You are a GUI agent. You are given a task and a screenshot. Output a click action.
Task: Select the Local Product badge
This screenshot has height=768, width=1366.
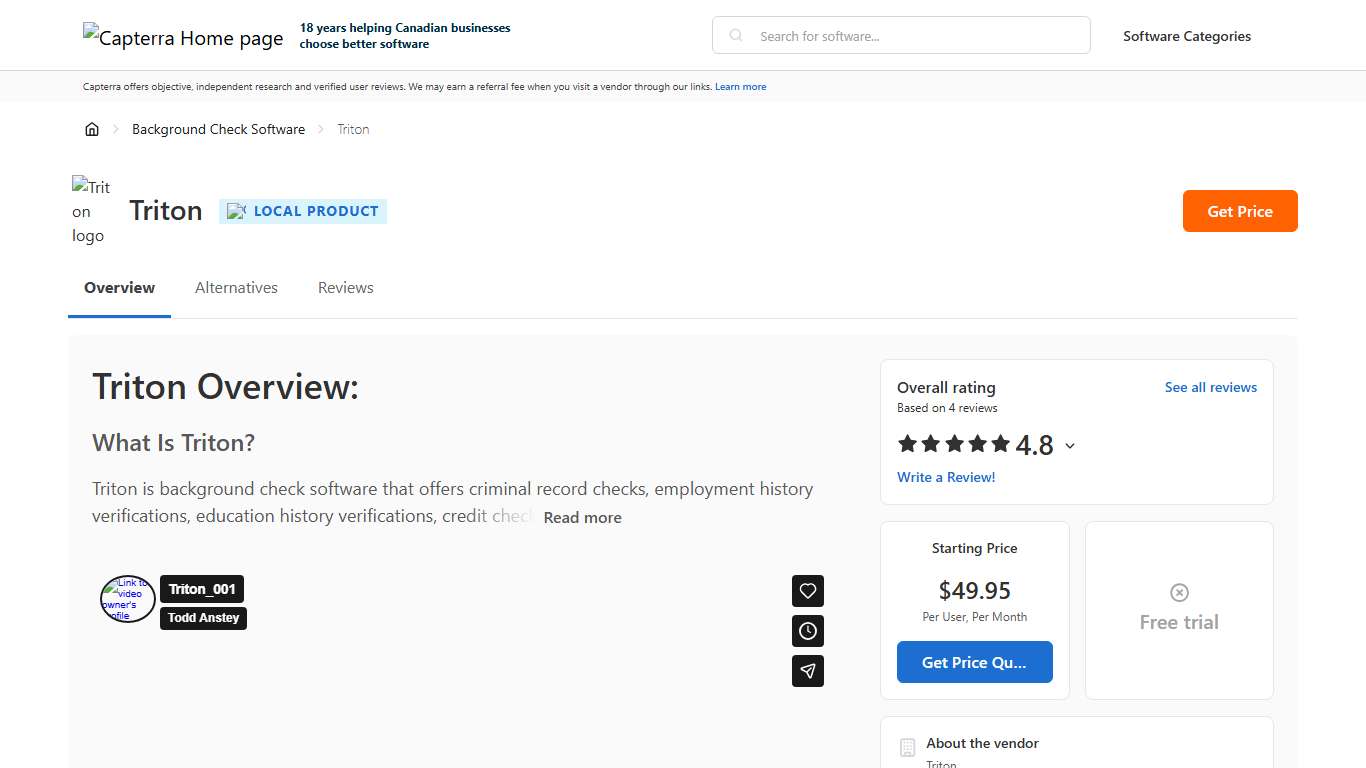[303, 211]
